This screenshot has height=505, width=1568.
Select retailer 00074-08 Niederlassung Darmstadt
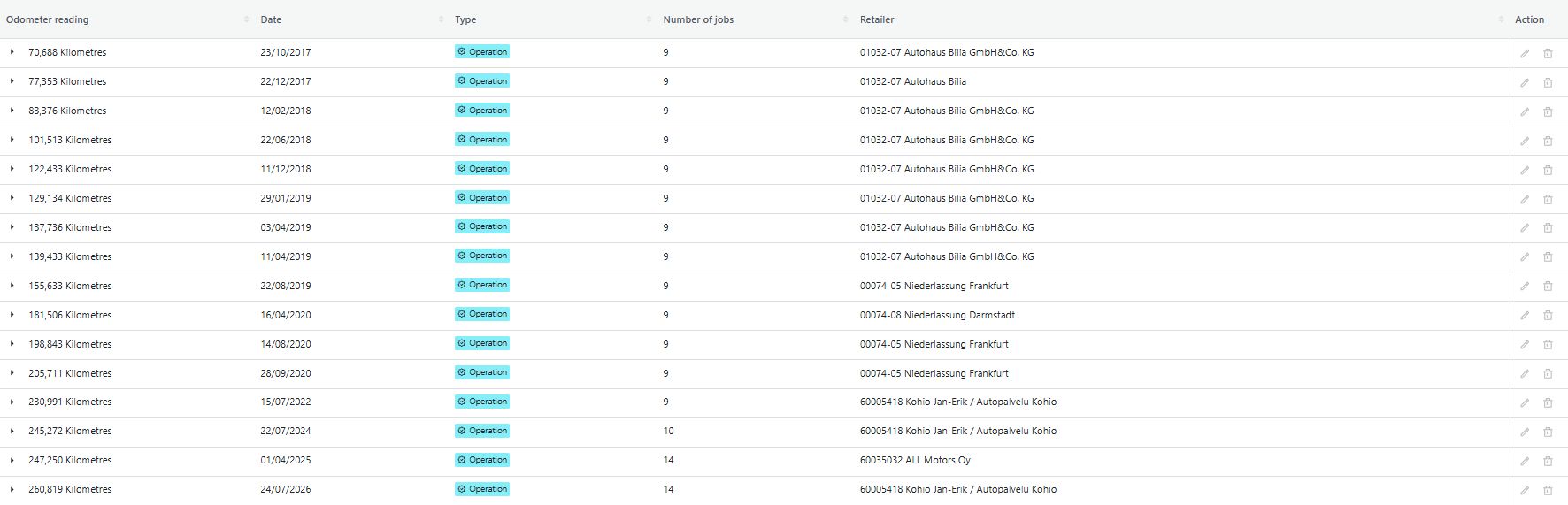click(937, 315)
